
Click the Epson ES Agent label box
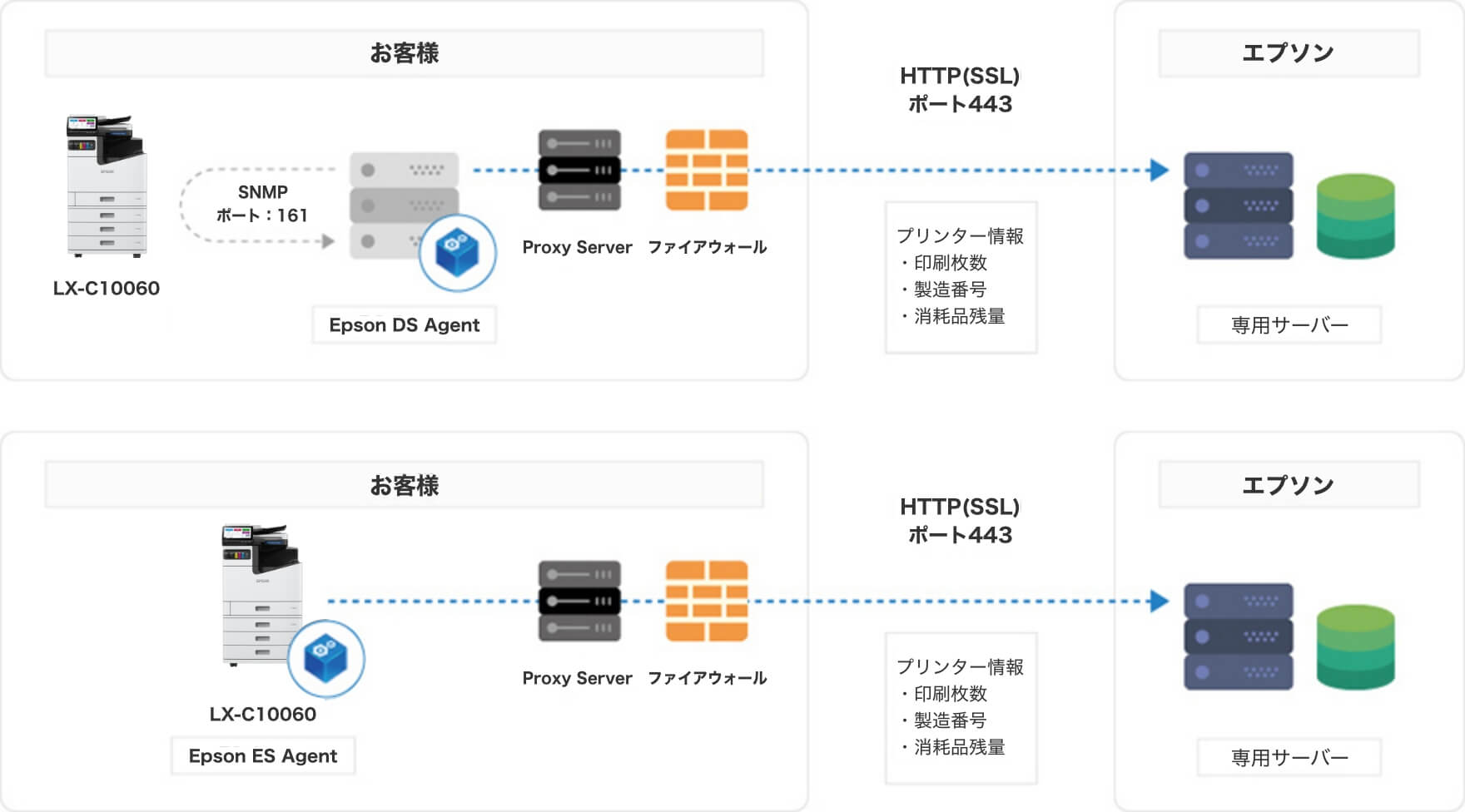[263, 755]
